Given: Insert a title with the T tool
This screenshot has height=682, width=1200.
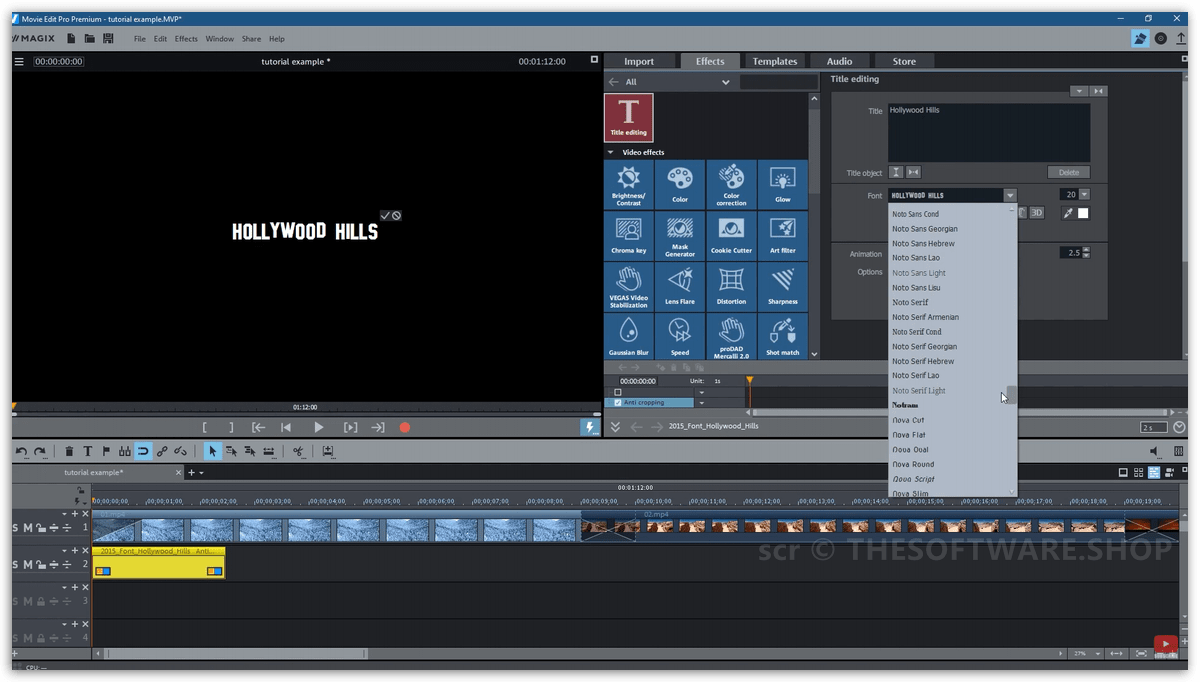Looking at the screenshot, I should [88, 451].
